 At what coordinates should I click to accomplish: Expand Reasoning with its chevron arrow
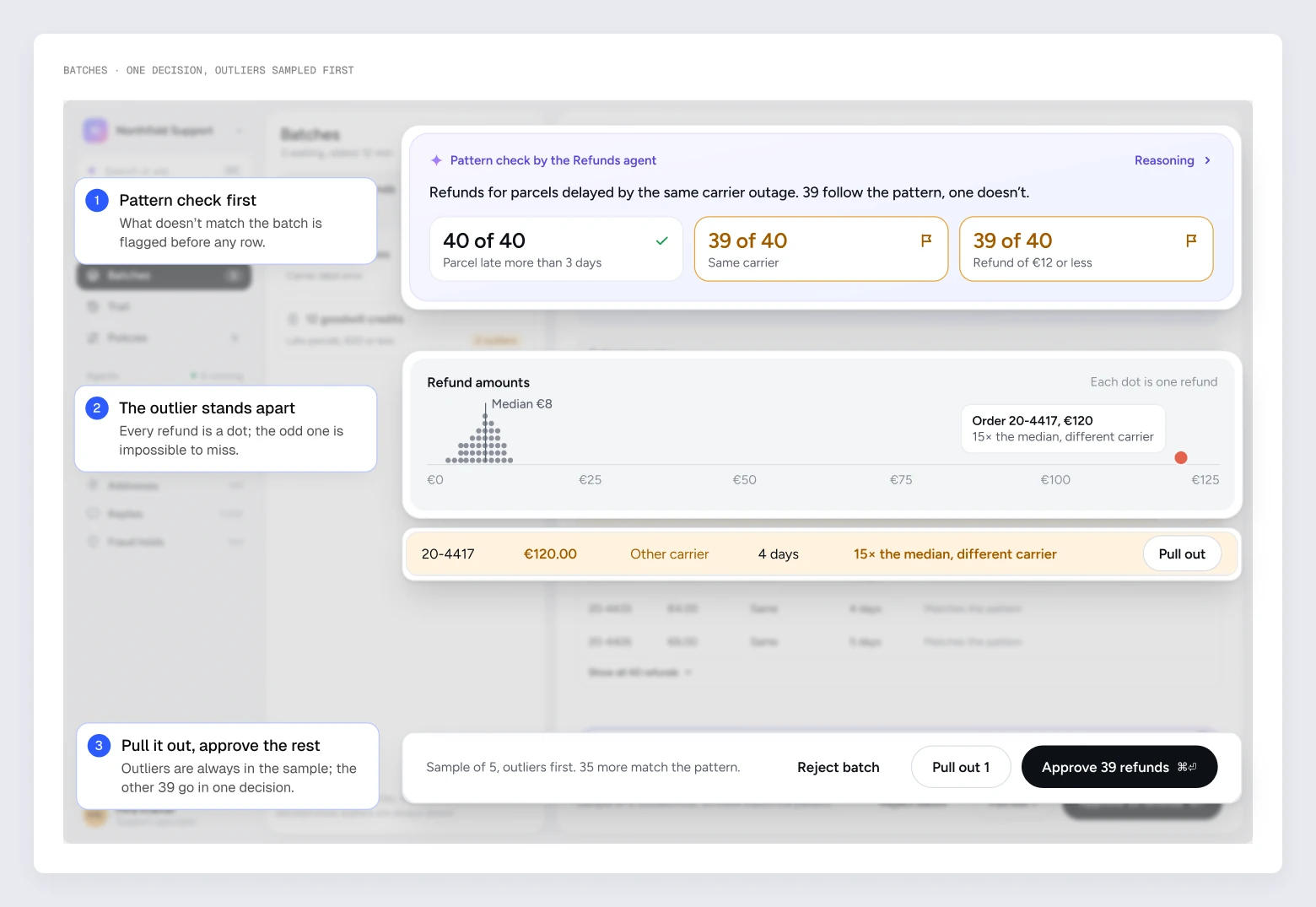click(x=1207, y=160)
